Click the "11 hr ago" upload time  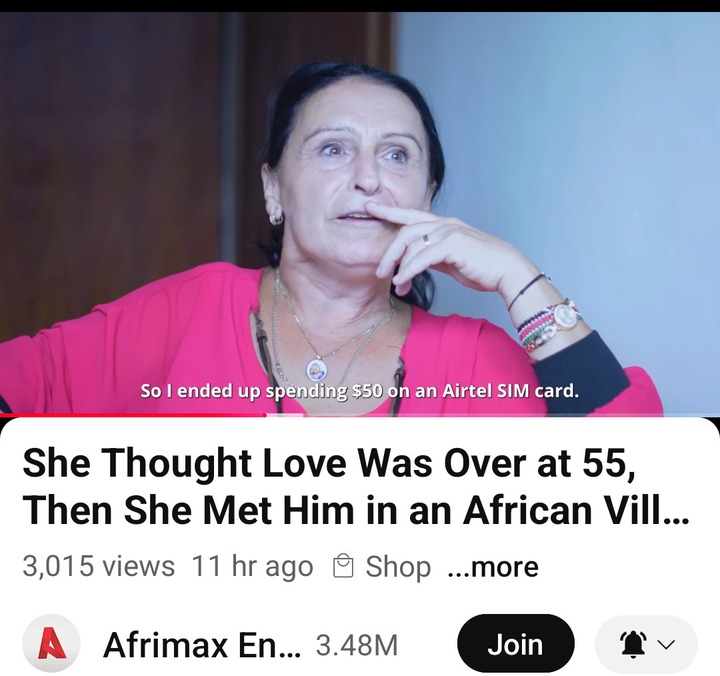[252, 566]
